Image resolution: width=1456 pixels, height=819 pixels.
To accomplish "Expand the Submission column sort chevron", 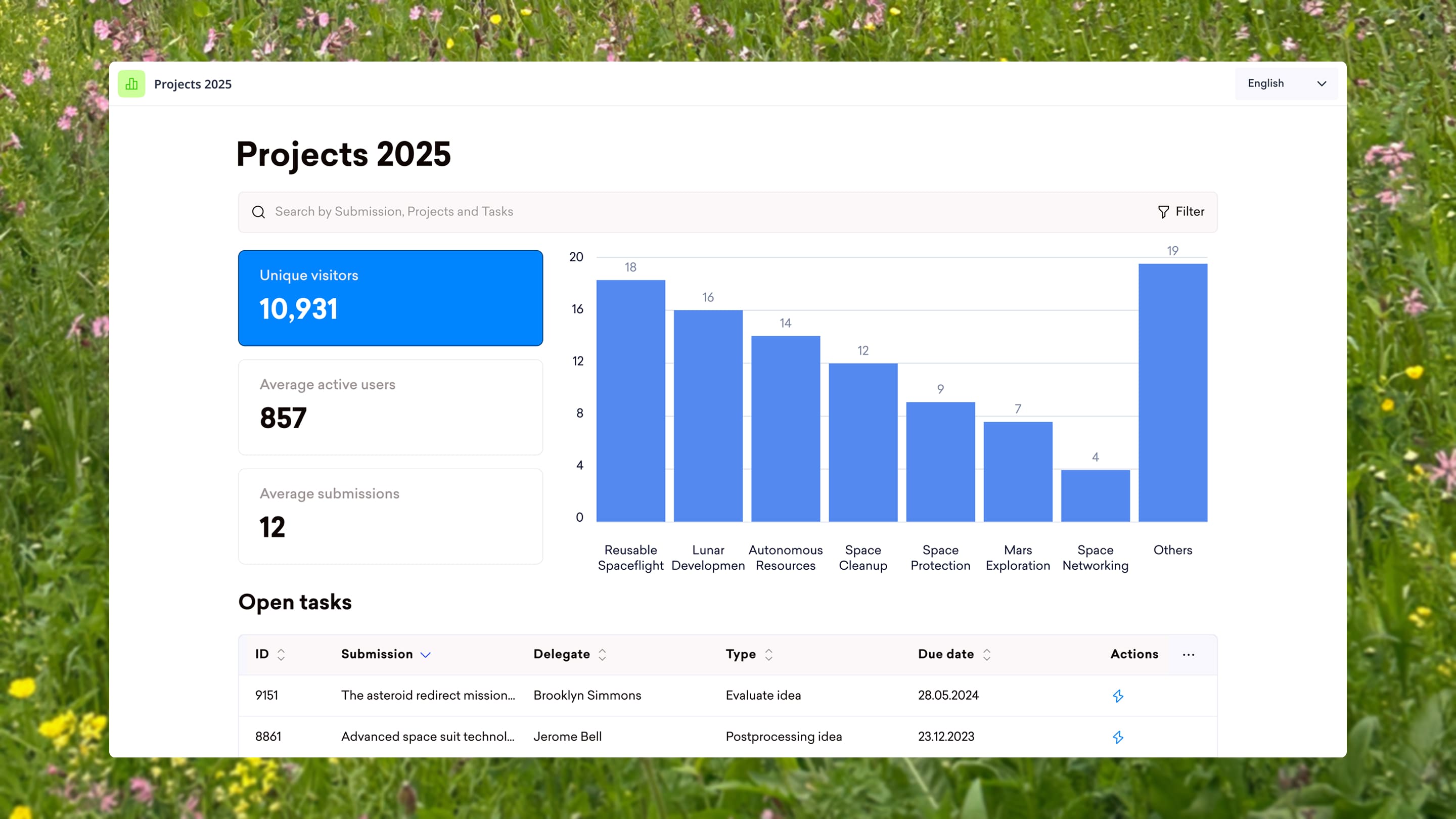I will 426,655.
